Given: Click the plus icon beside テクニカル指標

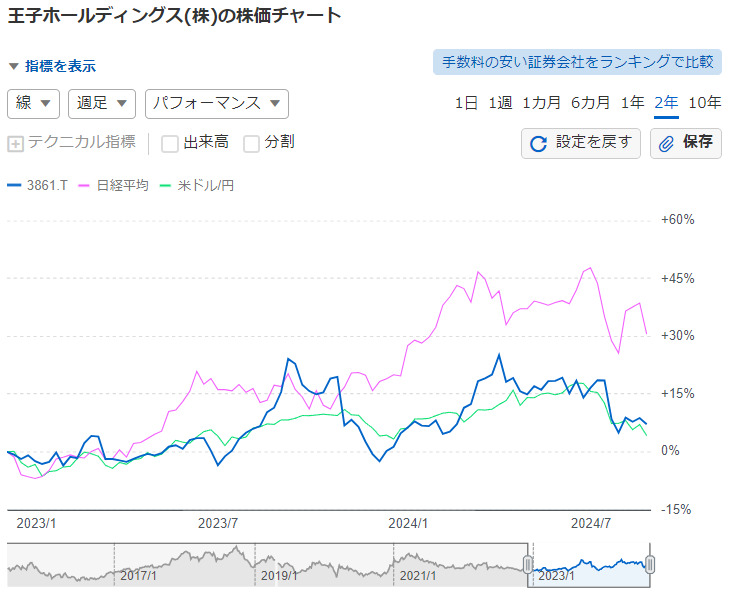Looking at the screenshot, I should (15, 143).
